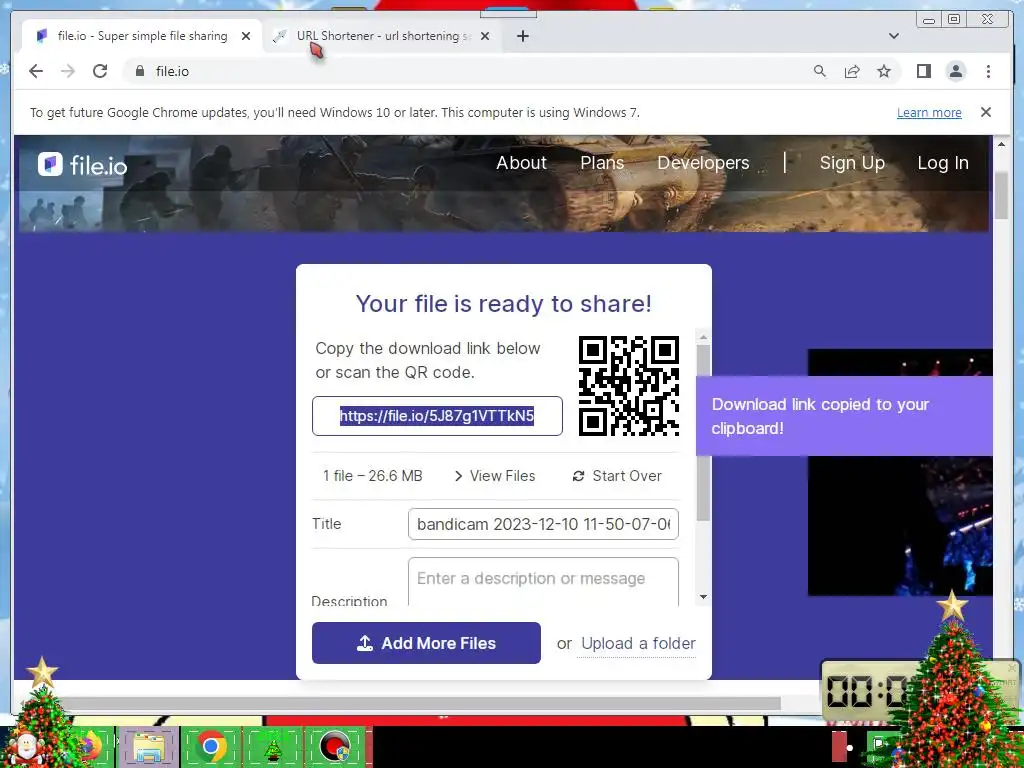Click the Title input field
Screen dimensions: 1024x768
543,524
